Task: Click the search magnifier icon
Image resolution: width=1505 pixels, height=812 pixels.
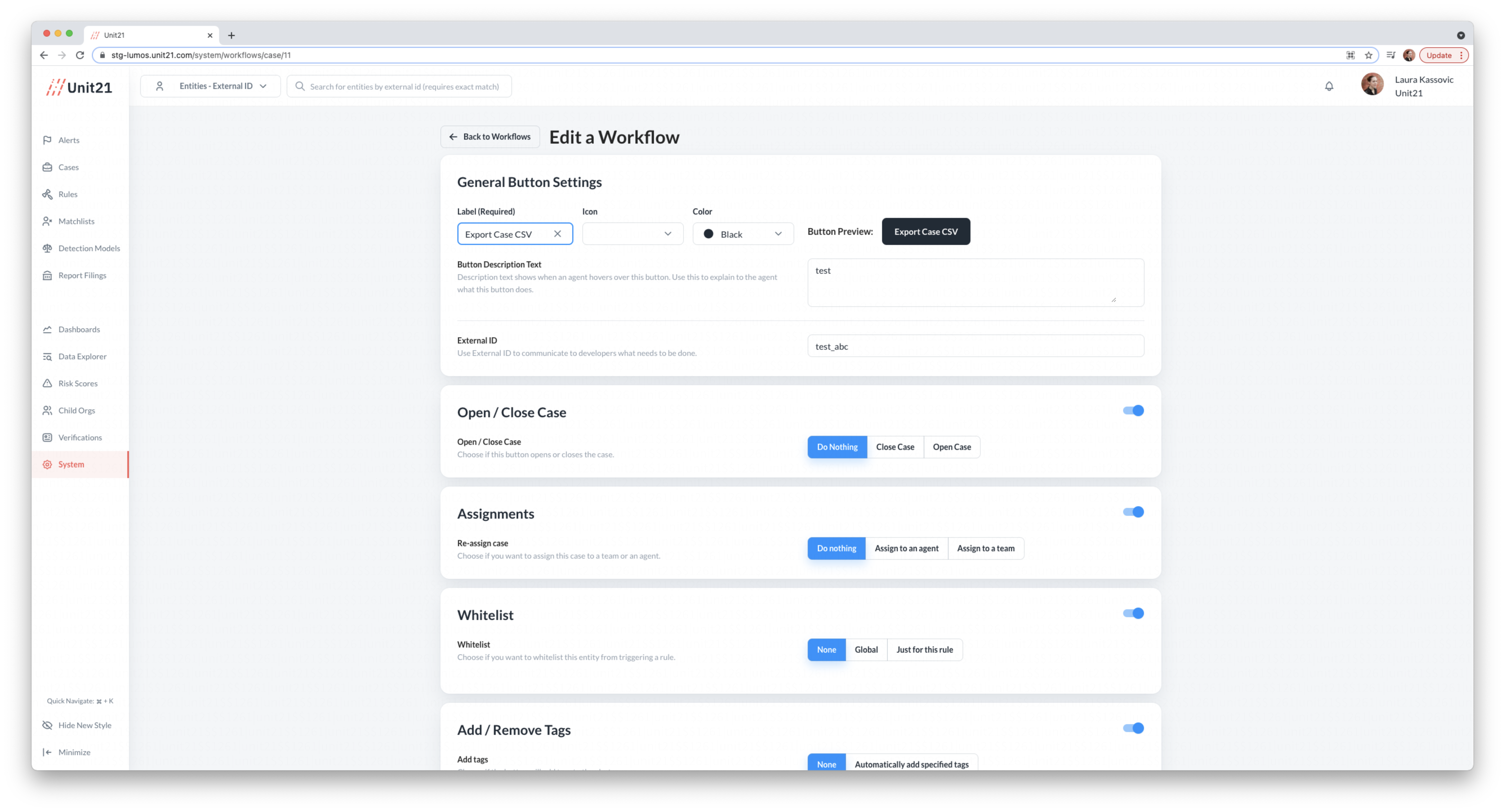Action: (x=300, y=86)
